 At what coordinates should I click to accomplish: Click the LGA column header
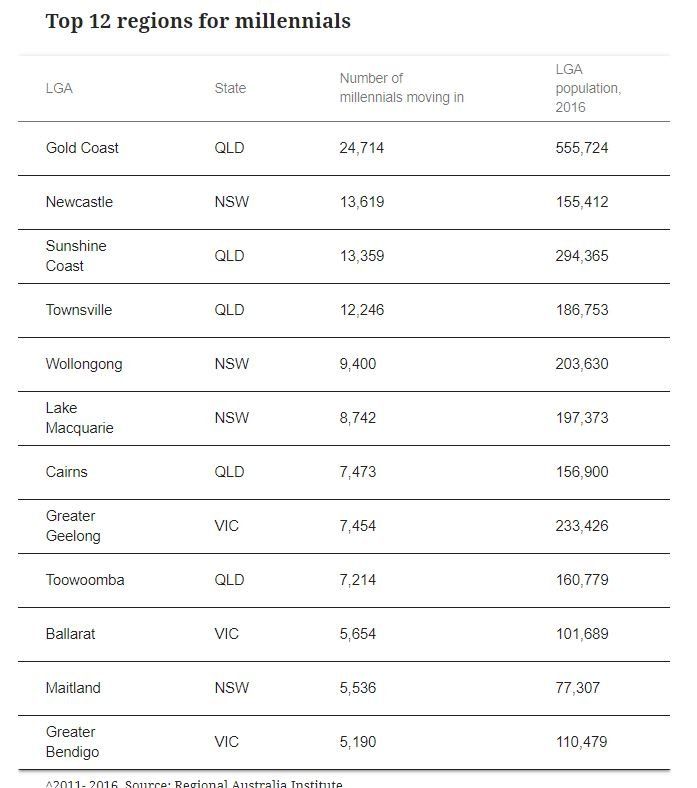pyautogui.click(x=59, y=88)
